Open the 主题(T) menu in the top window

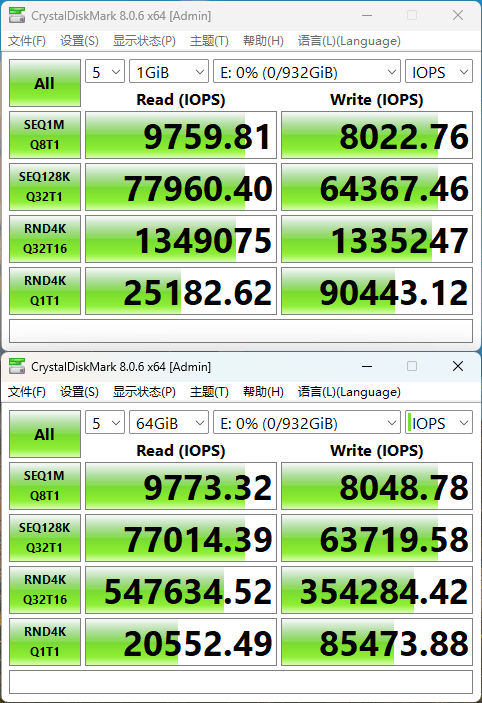(209, 41)
